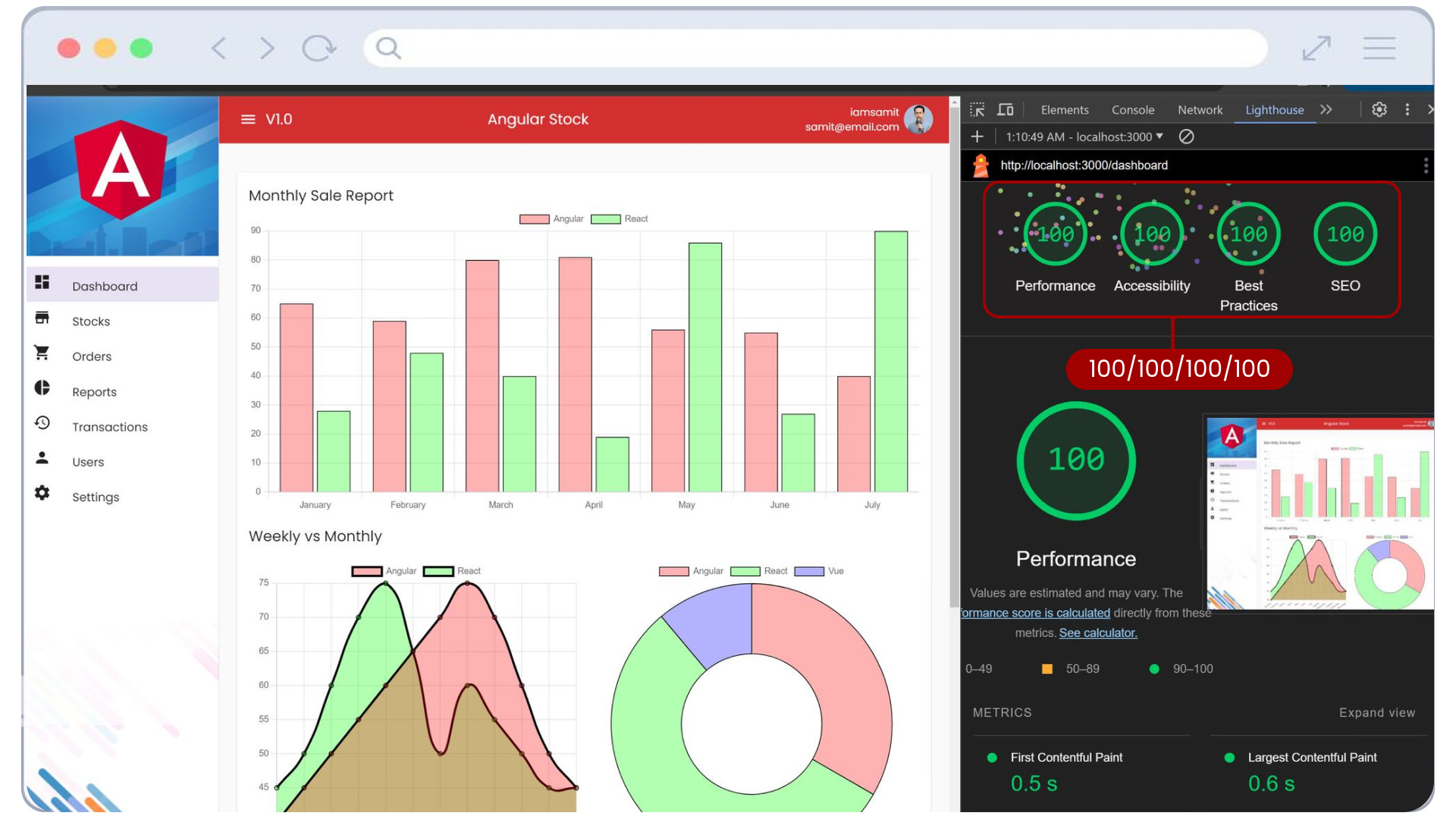The height and width of the screenshot is (819, 1456).
Task: Toggle Angular legend in Monthly Sale Report
Action: click(551, 219)
